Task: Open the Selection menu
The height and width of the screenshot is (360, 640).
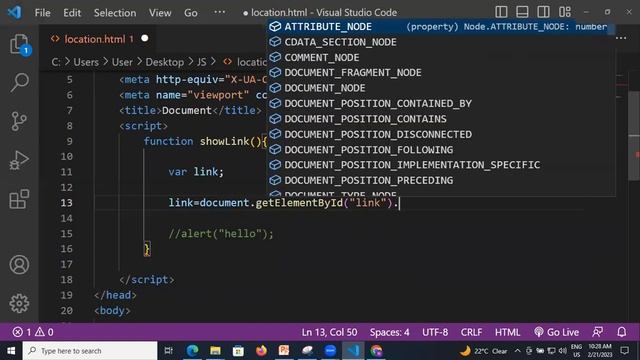Action: coord(115,13)
